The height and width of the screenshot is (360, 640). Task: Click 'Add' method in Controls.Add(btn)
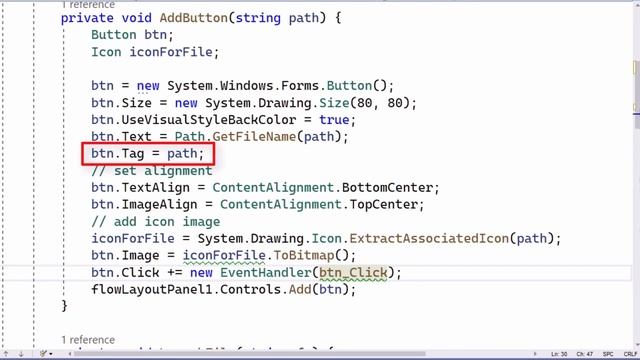point(300,290)
